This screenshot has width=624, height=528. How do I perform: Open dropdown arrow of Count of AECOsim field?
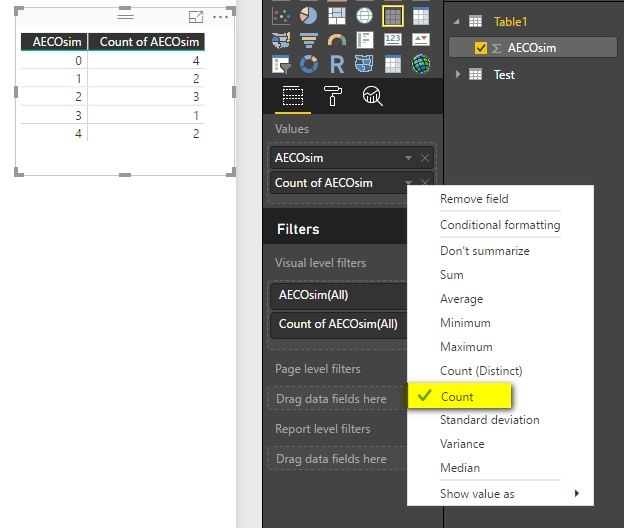pyautogui.click(x=408, y=183)
